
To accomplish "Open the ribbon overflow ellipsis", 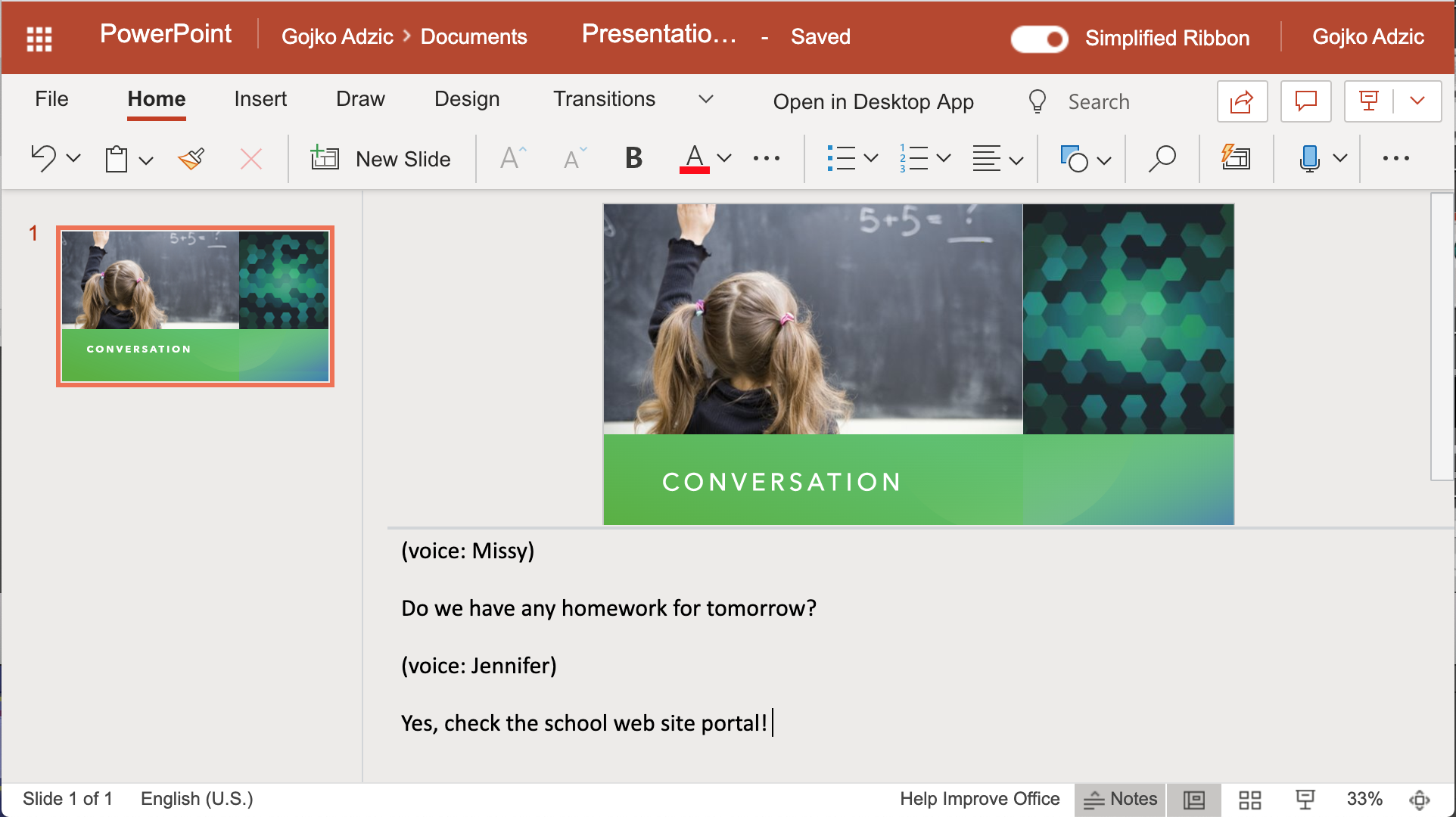I will point(1396,158).
